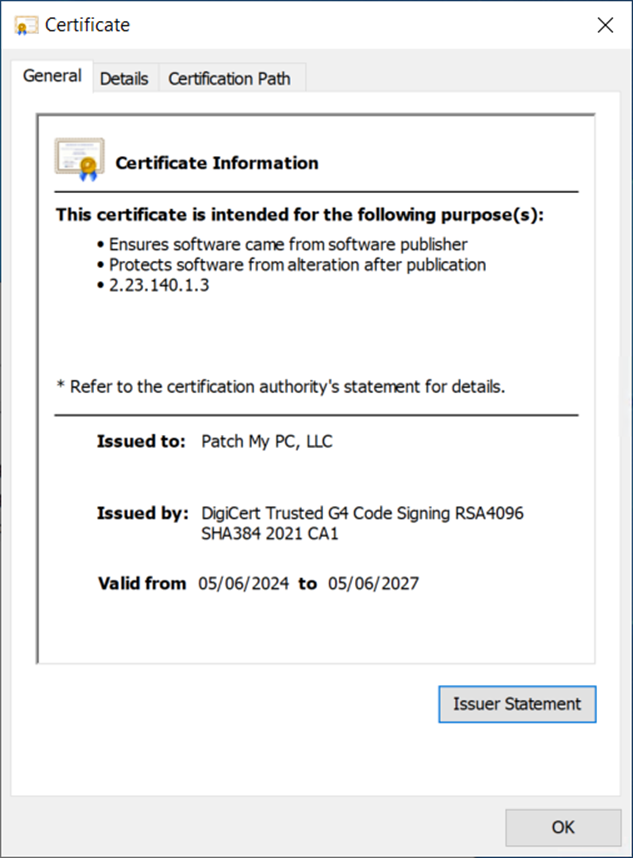
Task: Select the General tab
Action: point(52,76)
